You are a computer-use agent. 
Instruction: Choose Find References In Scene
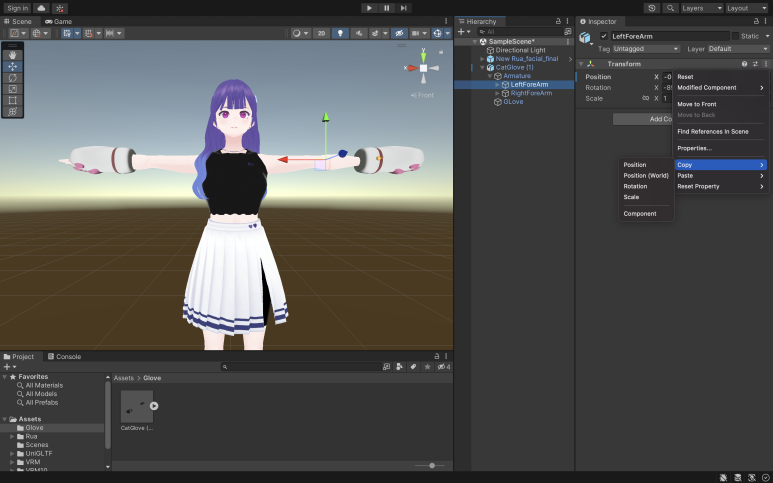coord(720,132)
